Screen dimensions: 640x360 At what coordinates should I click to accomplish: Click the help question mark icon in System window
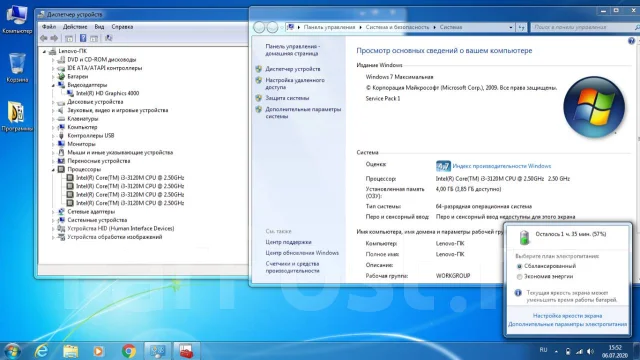pyautogui.click(x=631, y=41)
